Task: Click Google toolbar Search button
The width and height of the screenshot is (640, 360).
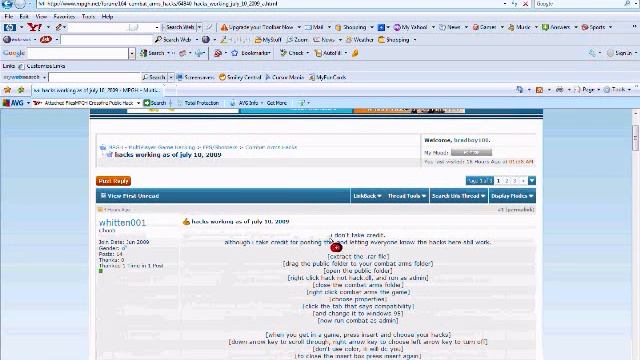Action: click(x=152, y=53)
